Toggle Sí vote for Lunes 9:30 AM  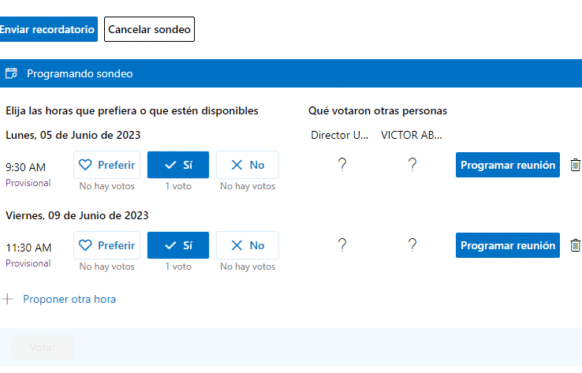tap(178, 165)
